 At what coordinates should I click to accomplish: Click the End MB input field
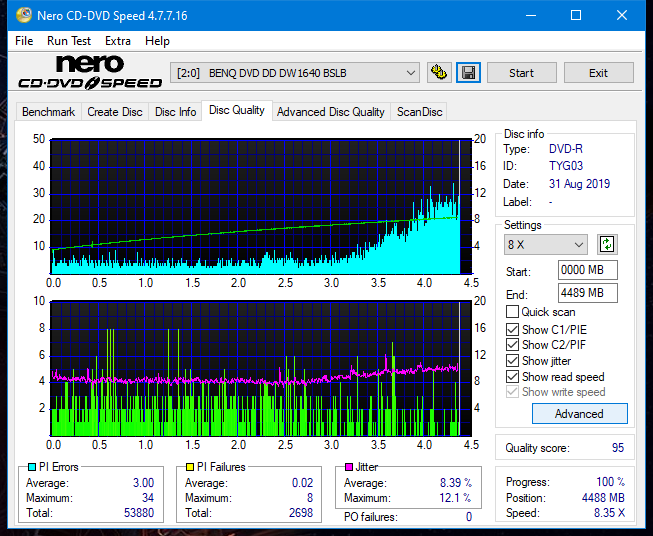click(588, 293)
